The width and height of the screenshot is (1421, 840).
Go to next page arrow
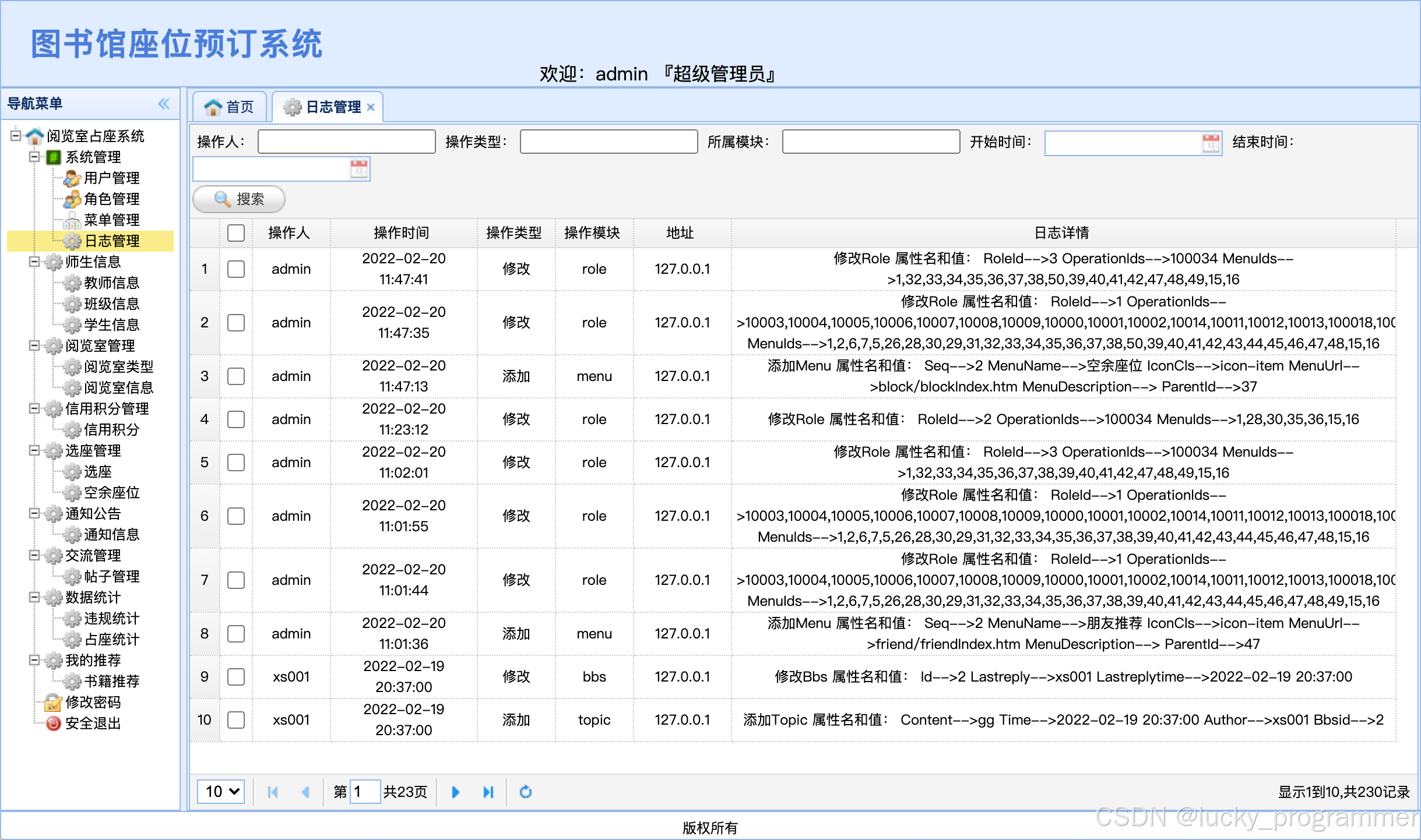click(456, 792)
